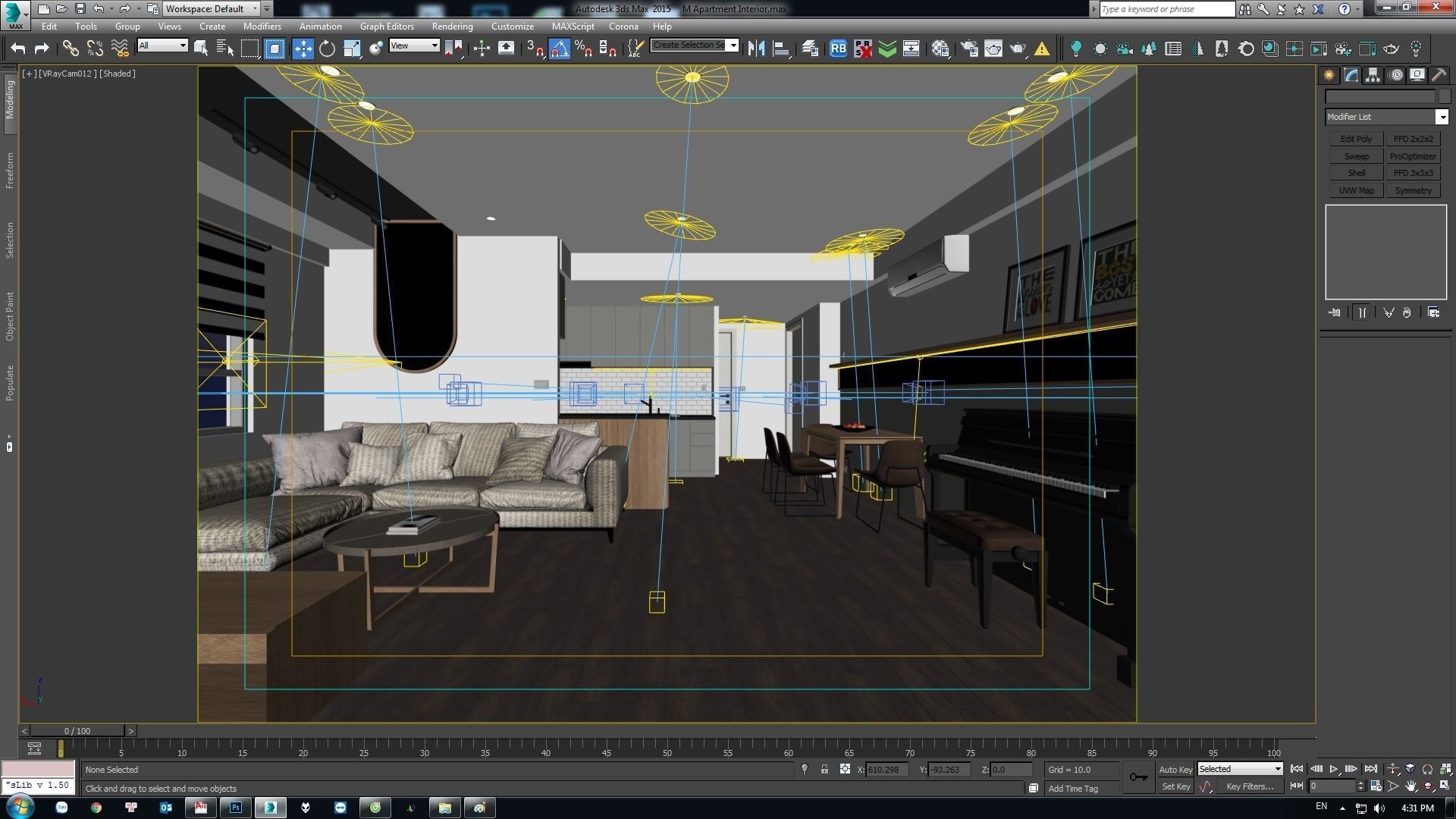1456x819 pixels.
Task: Open the Utilities hammer panel tab
Action: click(1439, 75)
